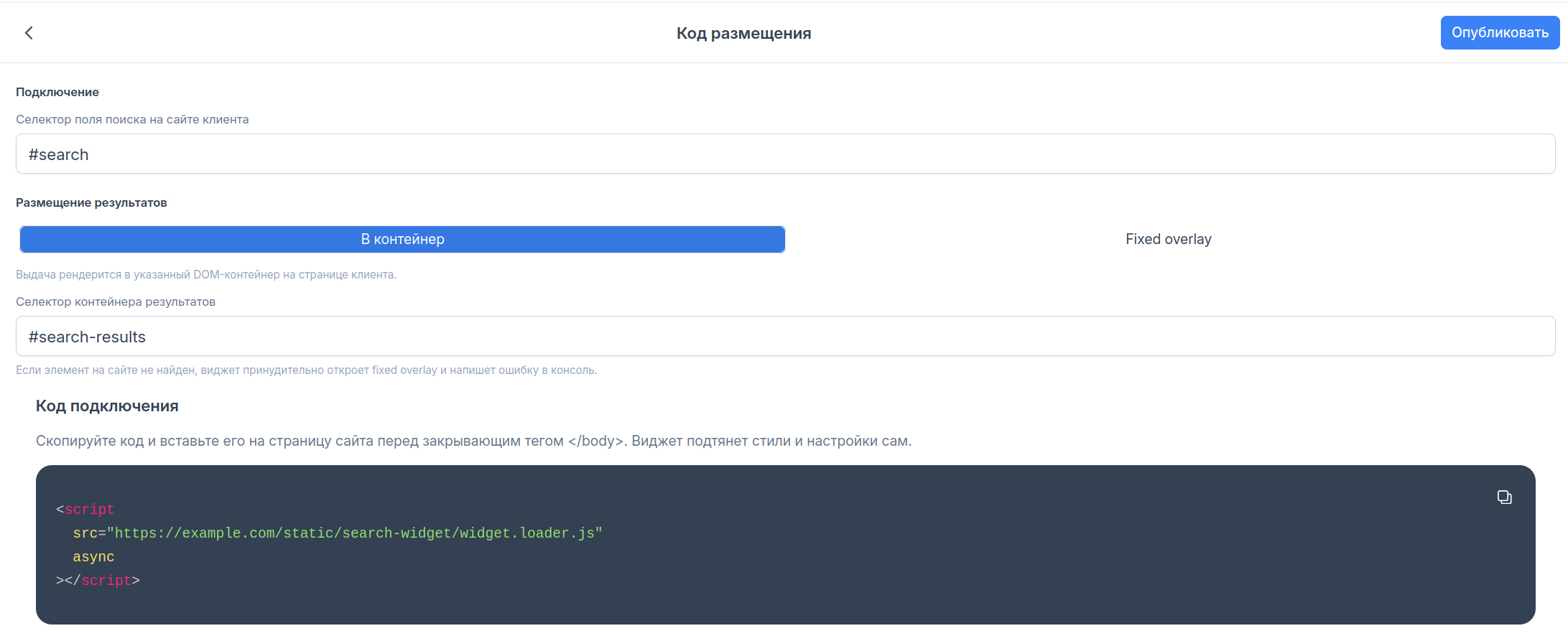Focus the search field selector input with #search
Screen dimensions: 1568x636
click(x=786, y=154)
